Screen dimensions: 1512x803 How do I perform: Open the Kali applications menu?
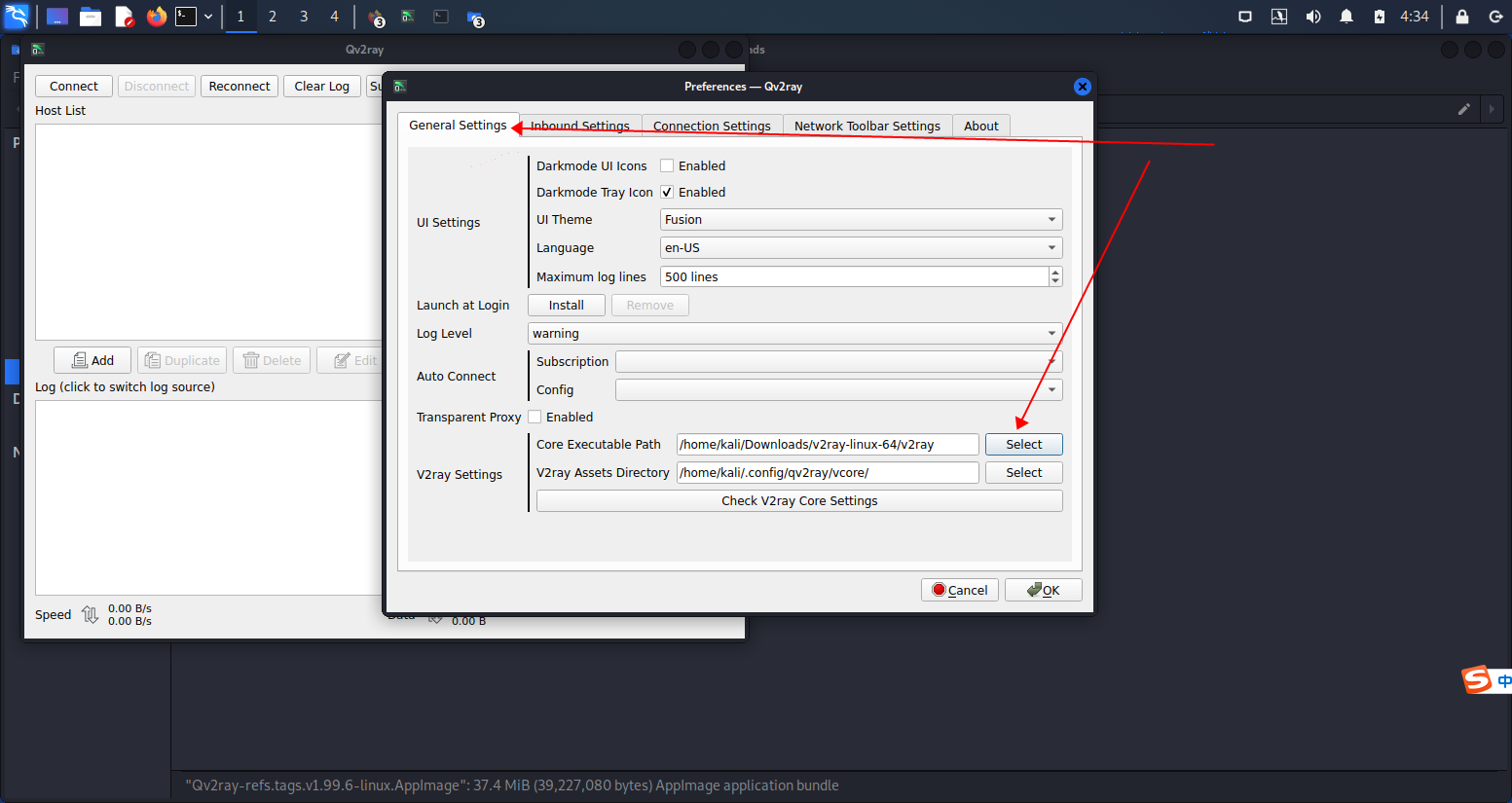click(x=17, y=17)
